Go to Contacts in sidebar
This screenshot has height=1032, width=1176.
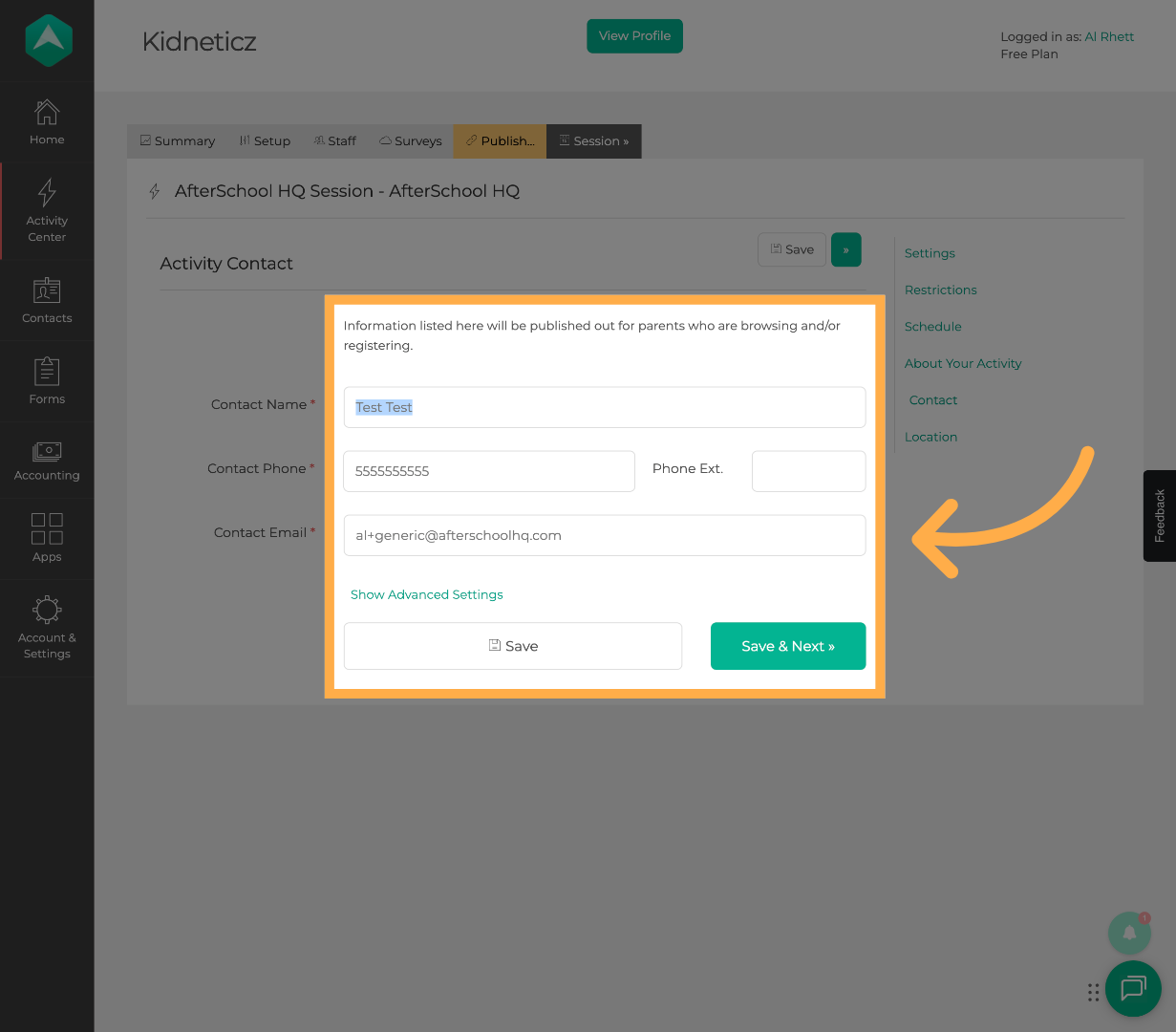[47, 290]
